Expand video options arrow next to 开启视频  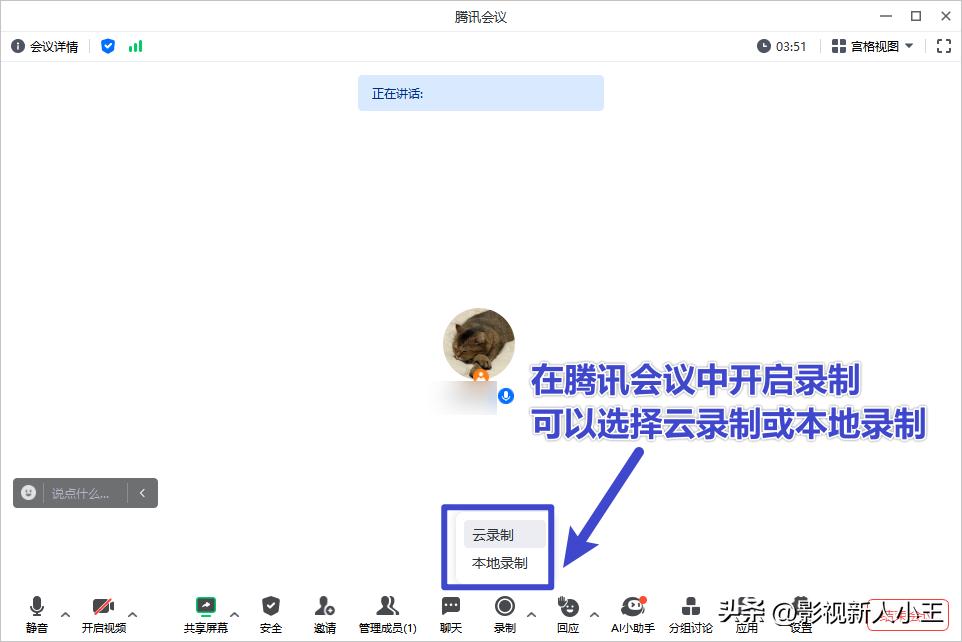point(133,614)
